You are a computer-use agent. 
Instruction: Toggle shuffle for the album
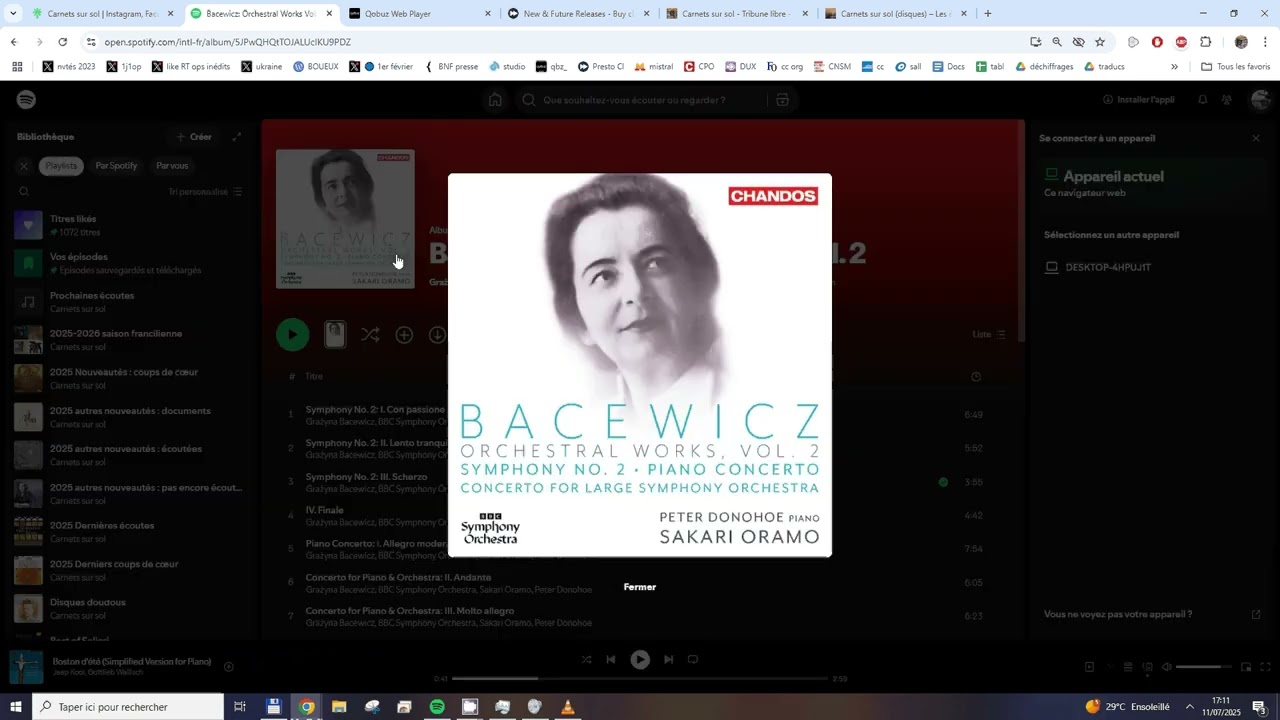tap(370, 335)
